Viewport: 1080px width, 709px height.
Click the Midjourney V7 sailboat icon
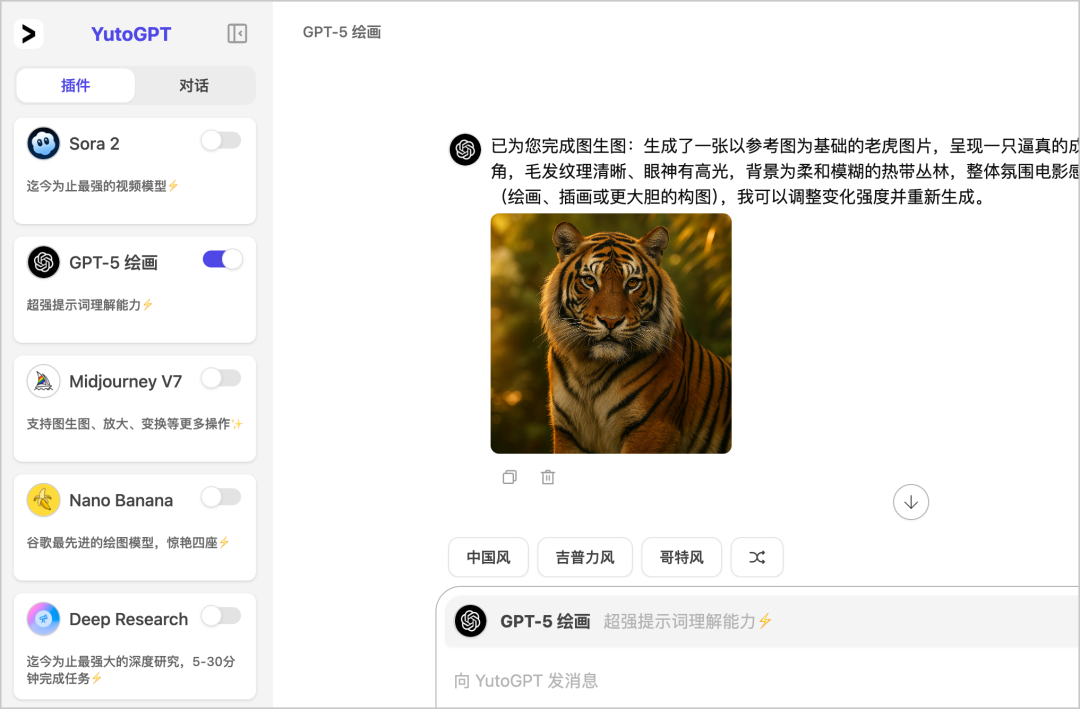tap(43, 381)
